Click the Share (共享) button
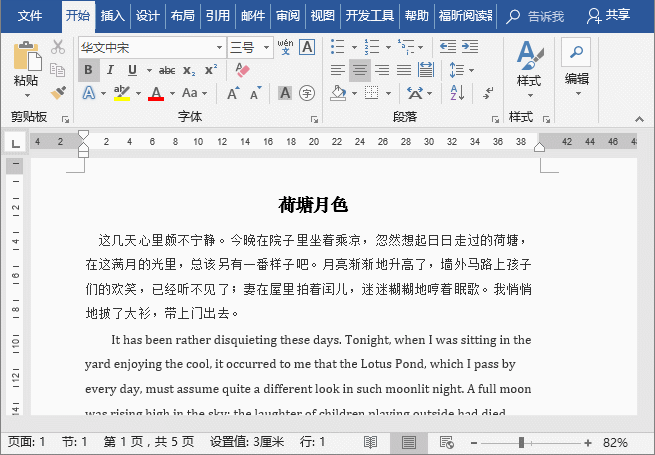This screenshot has width=655, height=455. coord(609,15)
